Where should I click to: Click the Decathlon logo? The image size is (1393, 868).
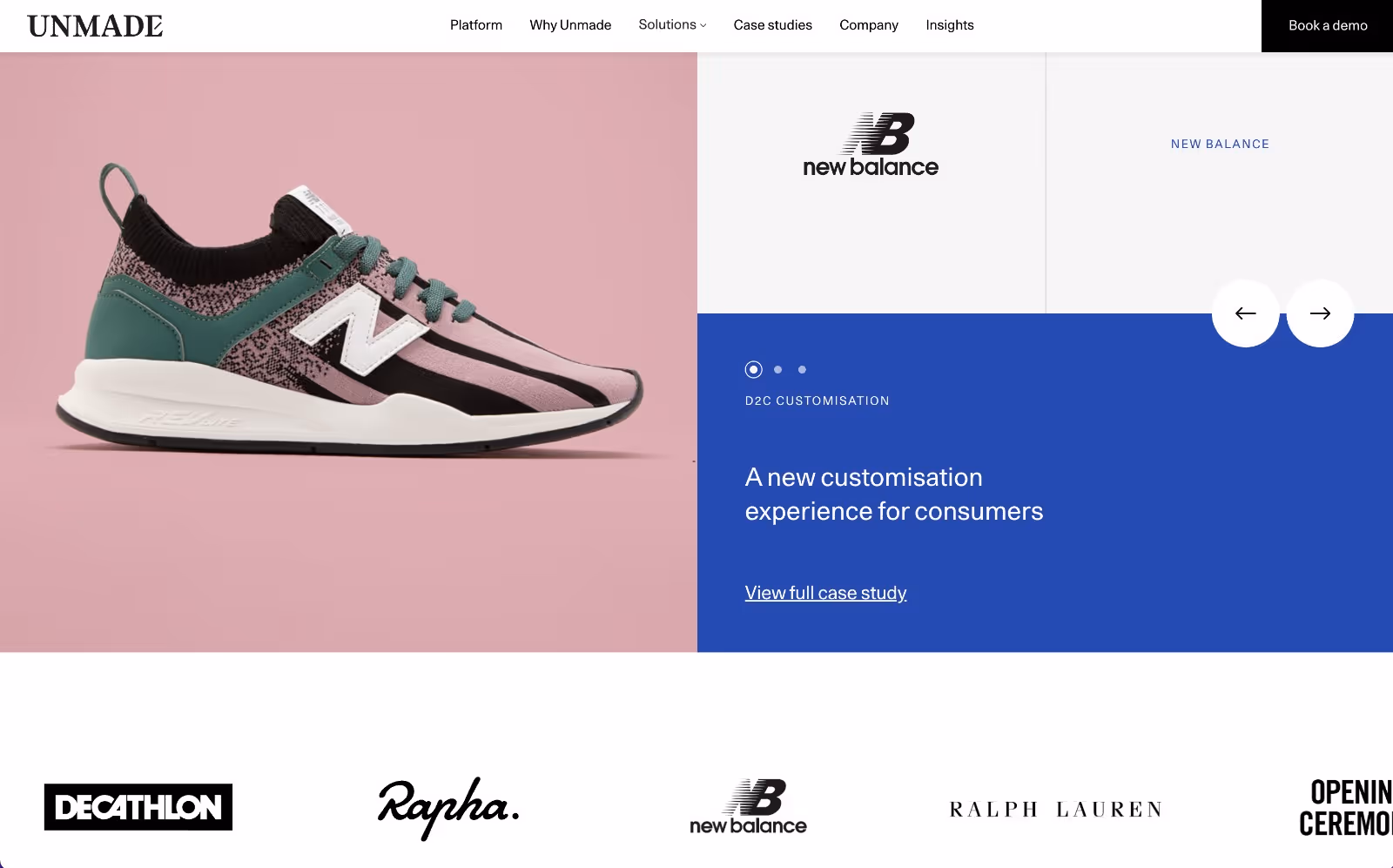click(138, 807)
